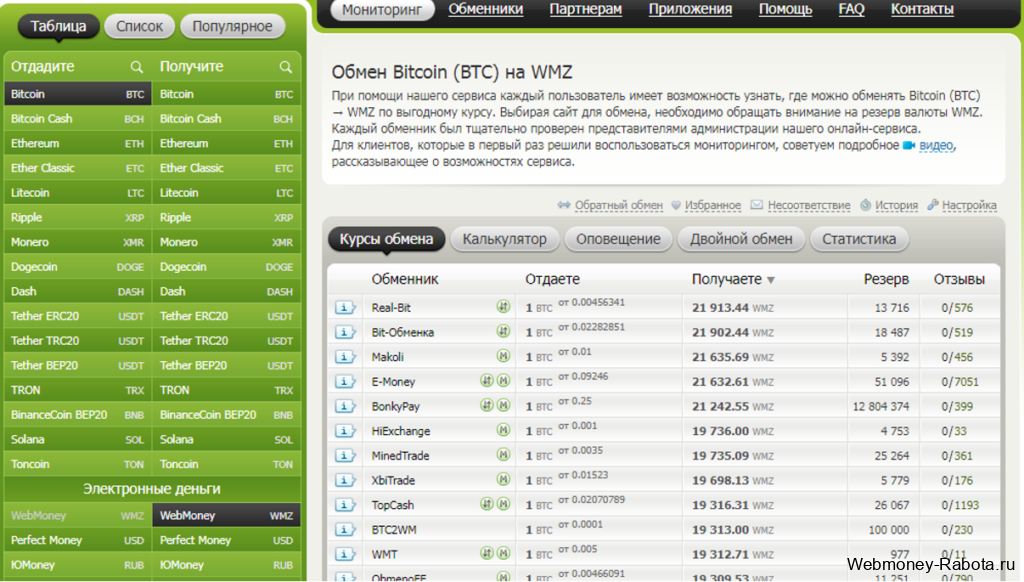Click the round badge next to Bit-Обменка
Viewport: 1024px width, 582px height.
click(x=503, y=331)
